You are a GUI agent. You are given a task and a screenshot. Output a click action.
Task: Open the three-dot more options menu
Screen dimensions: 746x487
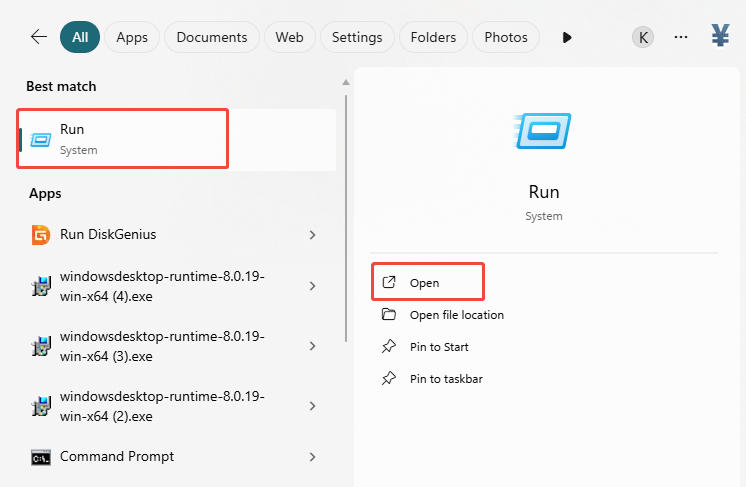point(681,37)
